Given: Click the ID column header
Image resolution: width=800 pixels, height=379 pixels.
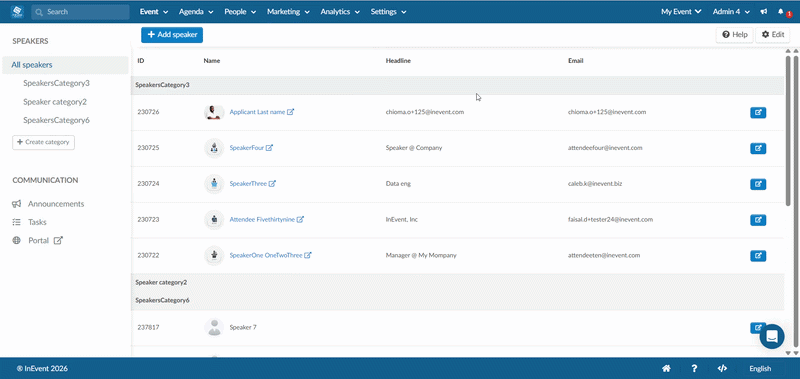Looking at the screenshot, I should point(141,61).
